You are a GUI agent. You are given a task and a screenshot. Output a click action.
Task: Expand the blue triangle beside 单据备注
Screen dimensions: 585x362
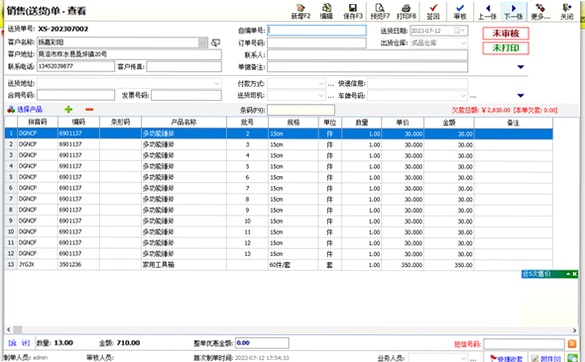pos(521,67)
